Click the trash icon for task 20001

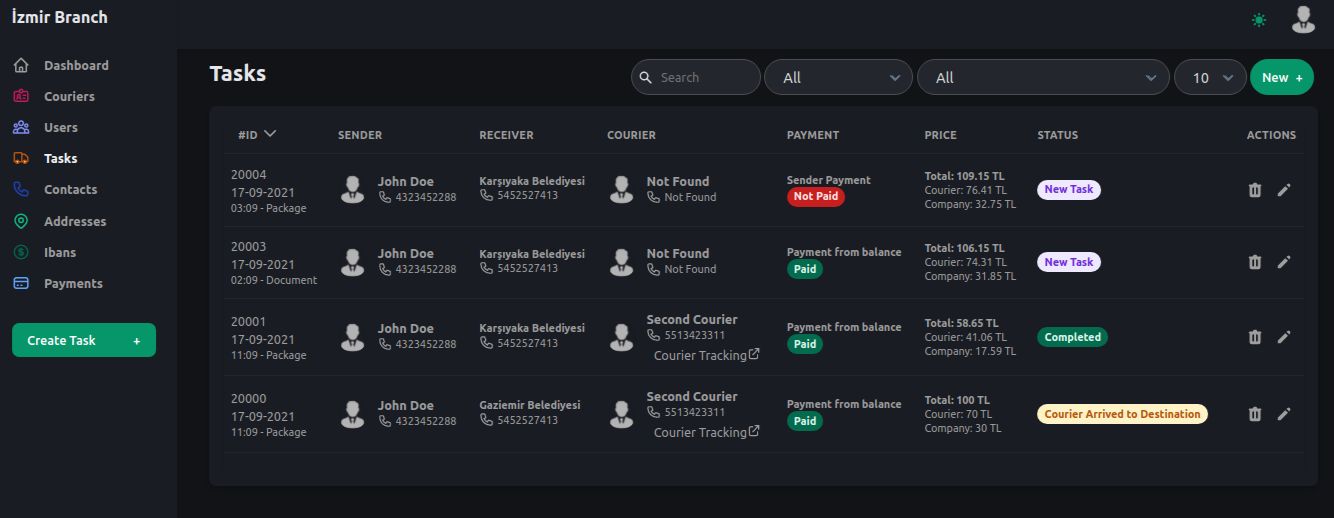(x=1255, y=337)
